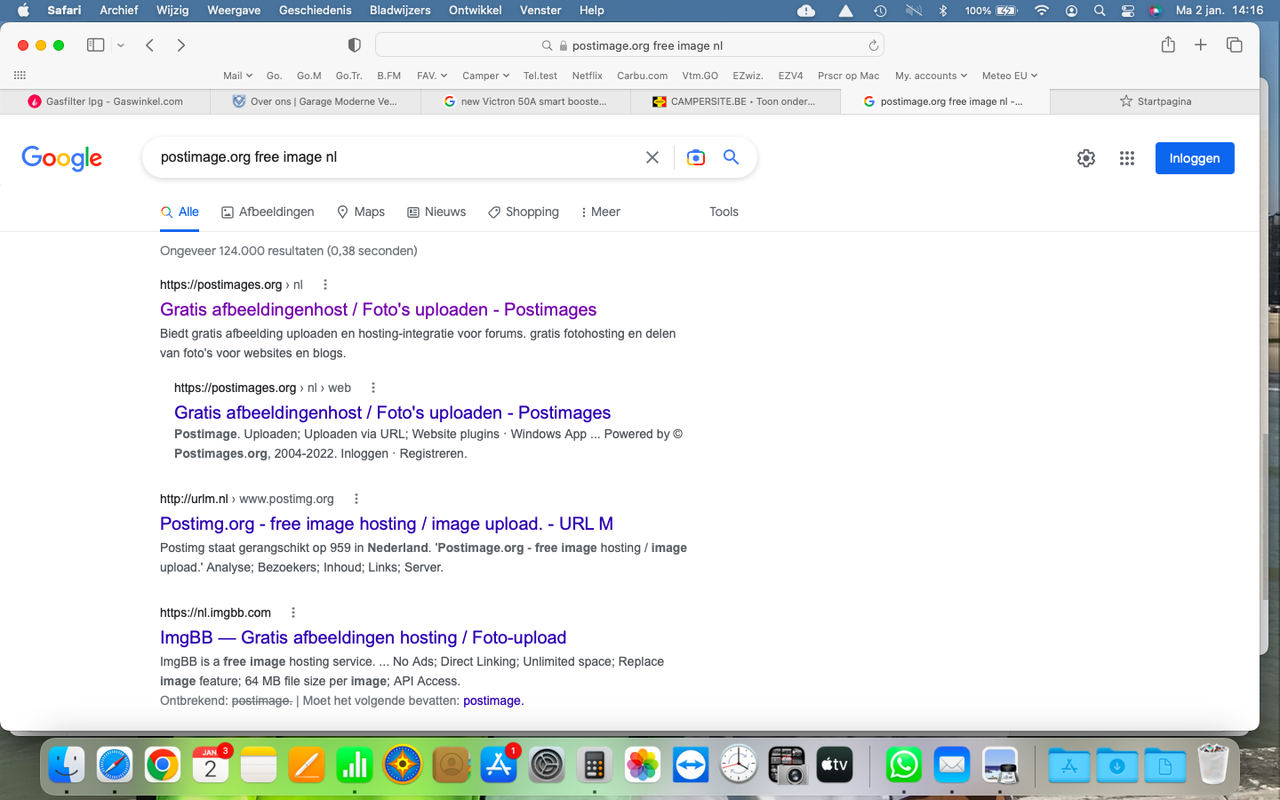Switch to the Gasfilter lpg tab

tap(105, 101)
